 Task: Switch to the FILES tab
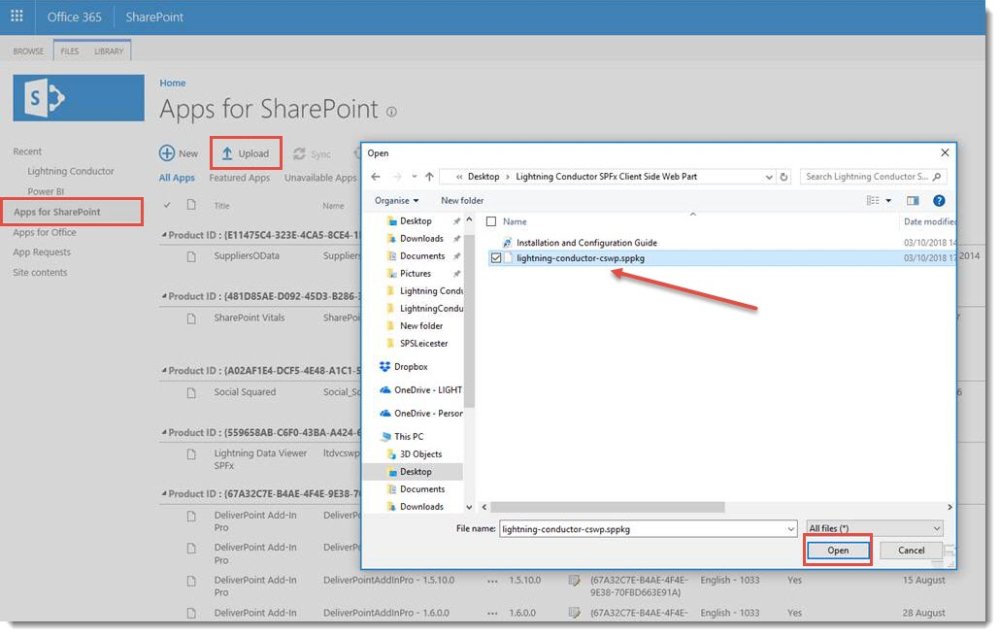(x=69, y=49)
